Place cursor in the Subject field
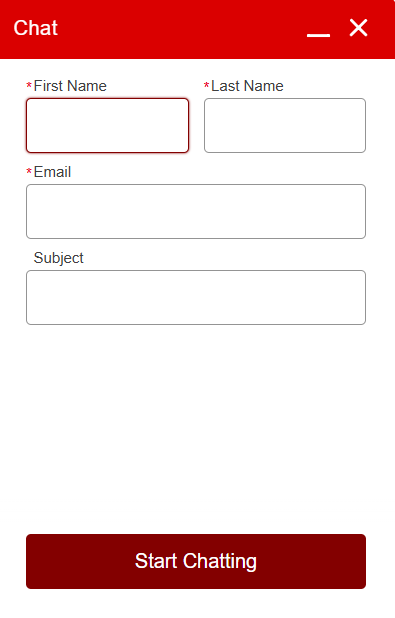Image resolution: width=395 pixels, height=618 pixels. 196,298
